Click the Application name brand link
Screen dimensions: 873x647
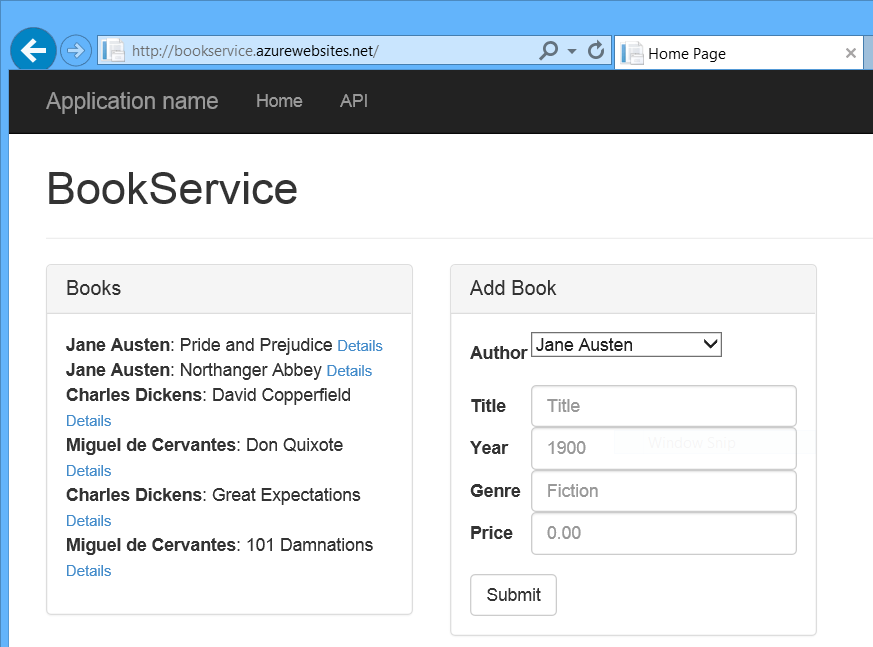point(131,101)
